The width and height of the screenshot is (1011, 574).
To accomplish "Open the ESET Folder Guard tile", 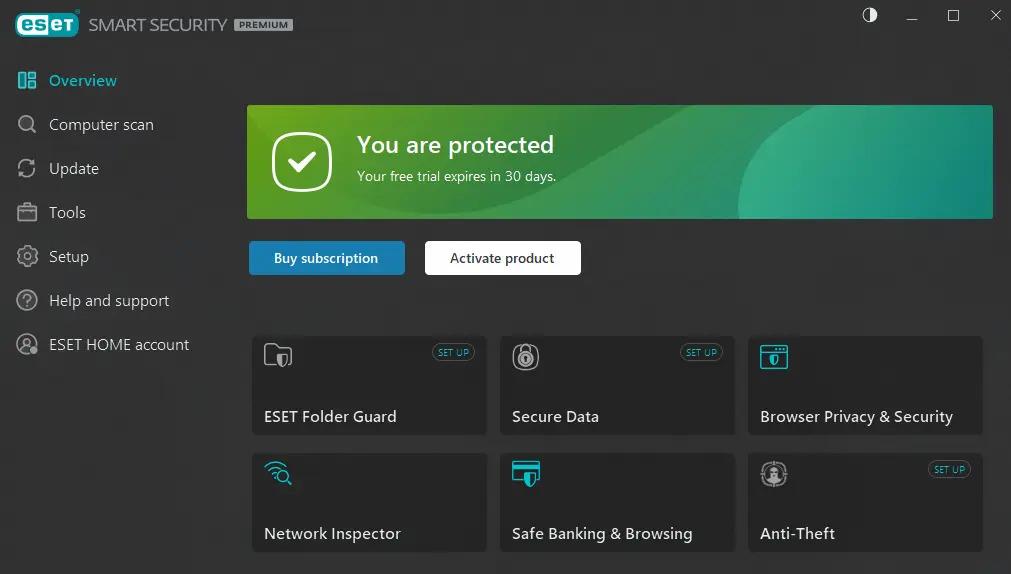I will (369, 385).
